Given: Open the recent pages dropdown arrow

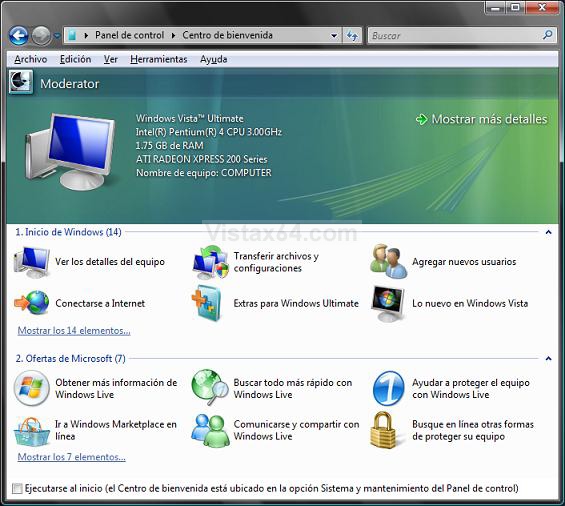Looking at the screenshot, I should coord(57,36).
